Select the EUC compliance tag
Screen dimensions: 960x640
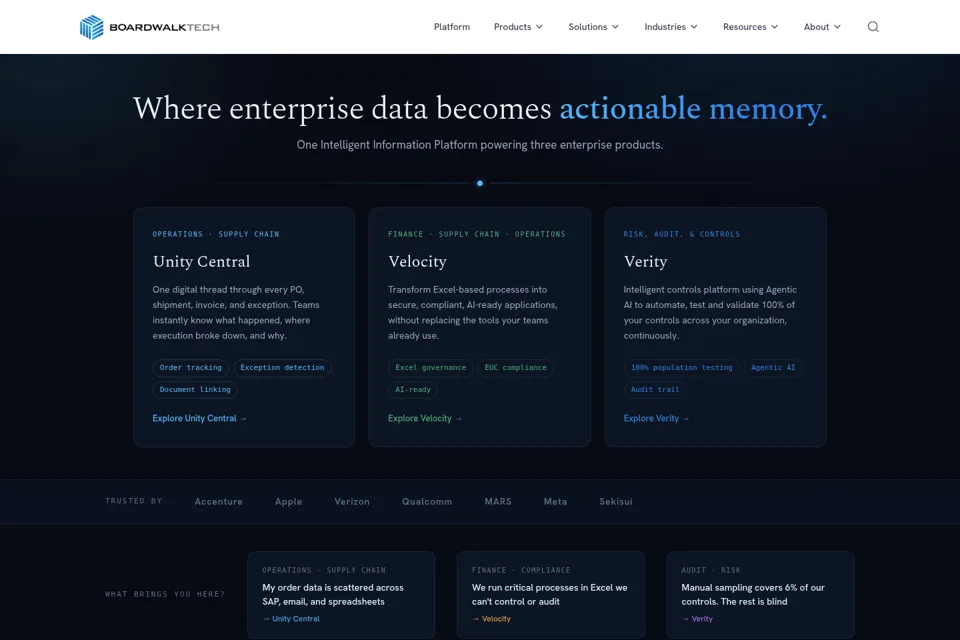click(x=516, y=367)
